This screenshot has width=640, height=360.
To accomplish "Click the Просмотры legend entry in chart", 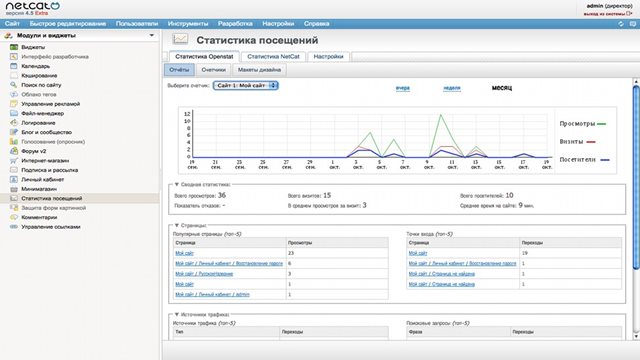I will pyautogui.click(x=582, y=124).
